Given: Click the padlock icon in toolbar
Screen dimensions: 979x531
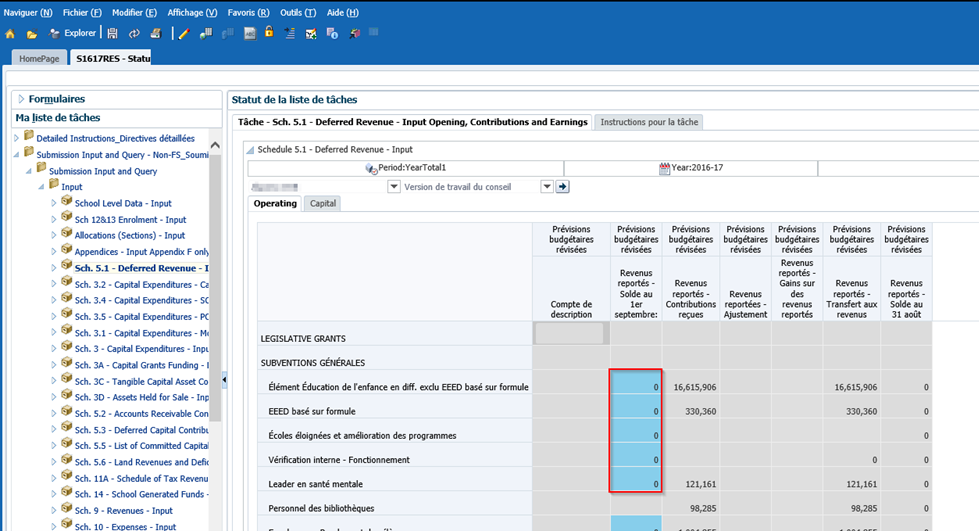Looking at the screenshot, I should 269,33.
